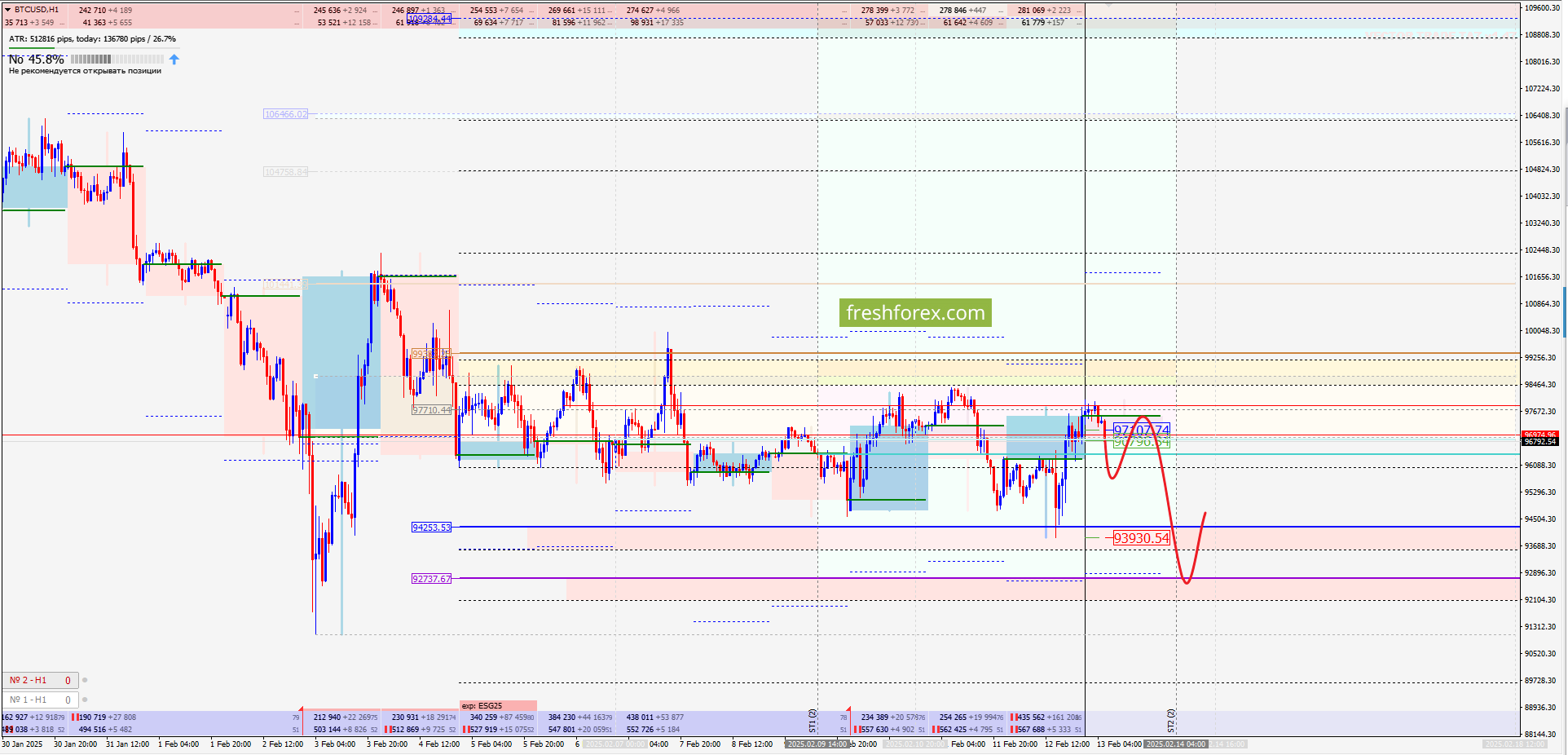Click the black 96792.54 current price marker

pyautogui.click(x=1539, y=442)
